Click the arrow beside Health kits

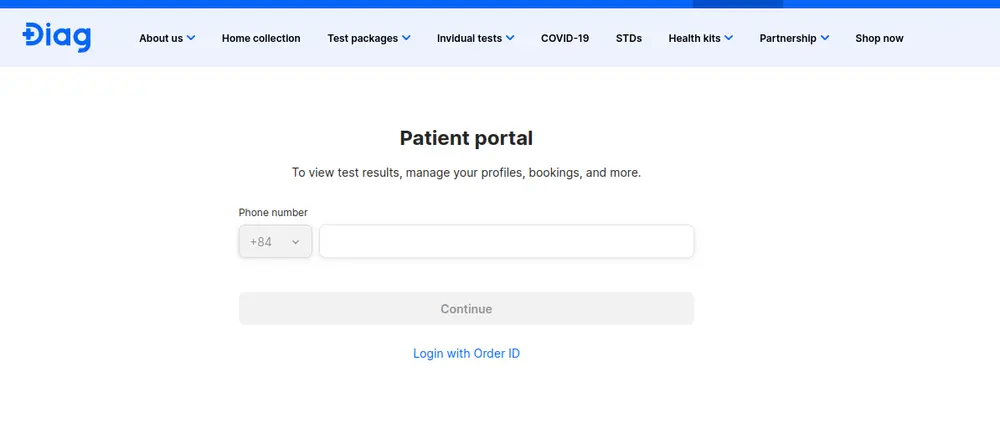[728, 38]
